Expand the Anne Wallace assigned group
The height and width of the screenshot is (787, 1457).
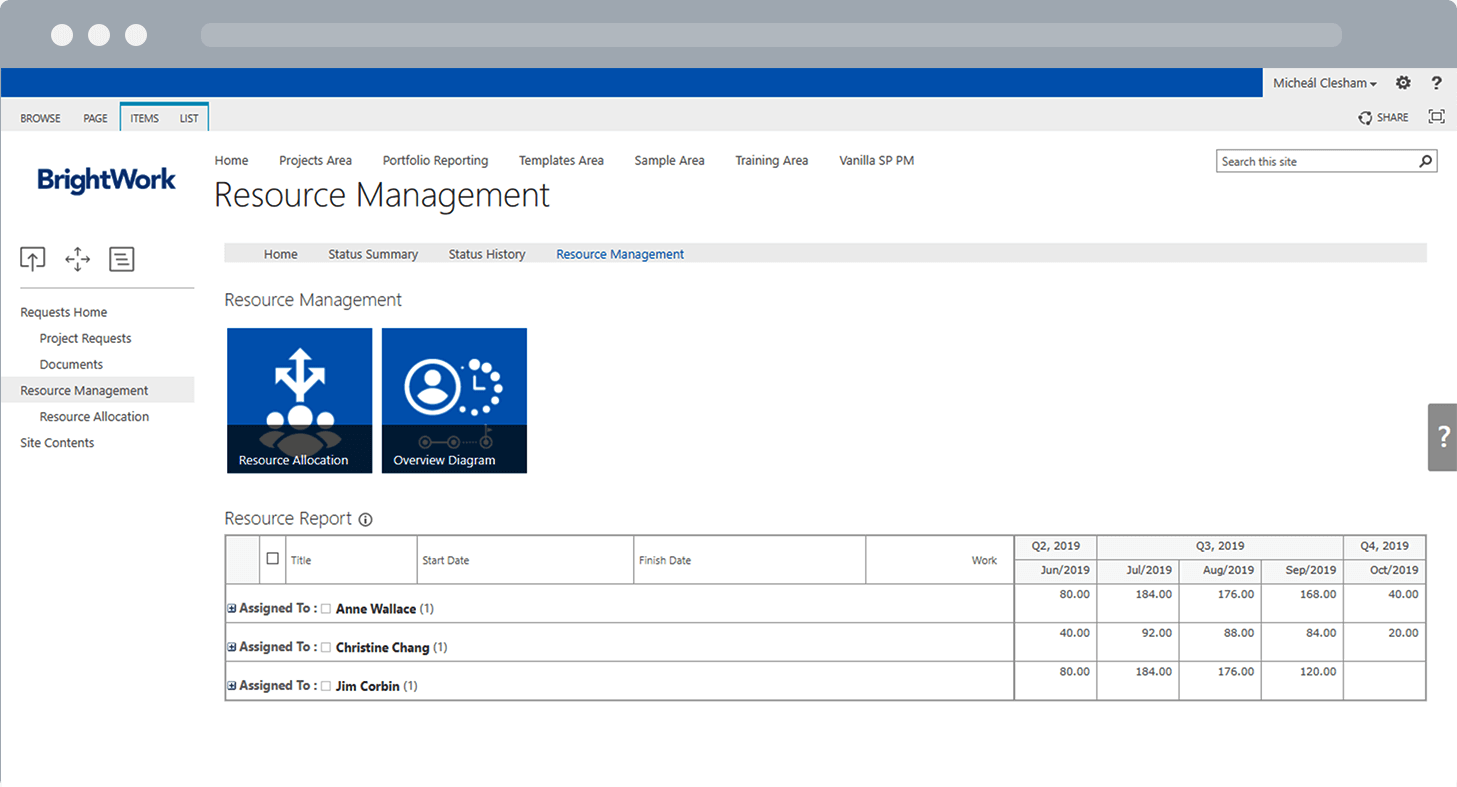pyautogui.click(x=232, y=608)
